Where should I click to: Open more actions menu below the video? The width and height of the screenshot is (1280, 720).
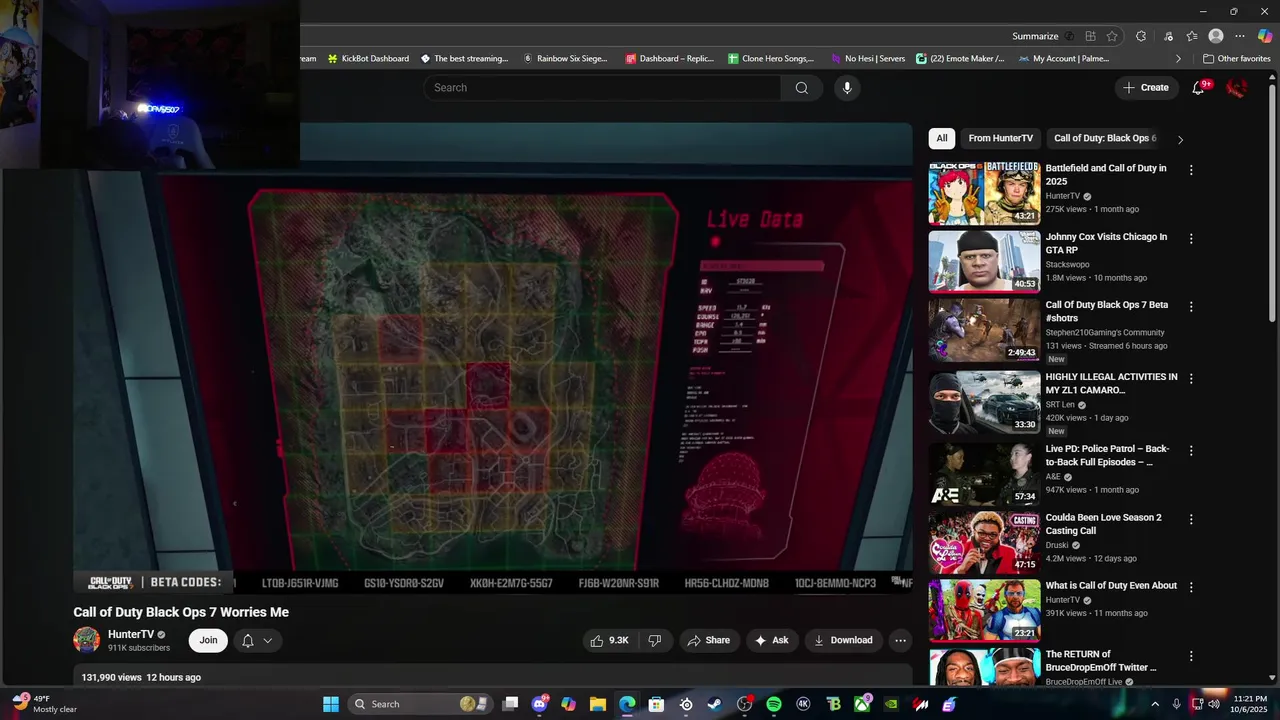[900, 640]
